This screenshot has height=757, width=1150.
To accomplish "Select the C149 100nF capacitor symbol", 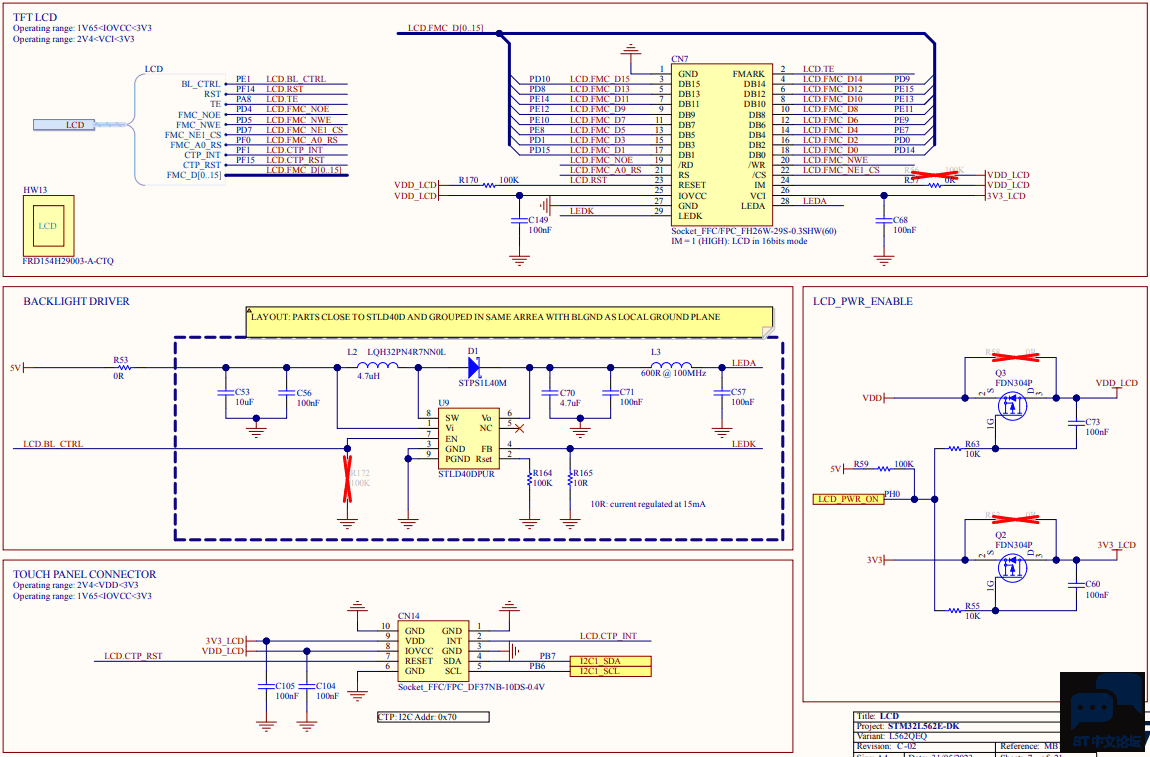I will tap(520, 219).
